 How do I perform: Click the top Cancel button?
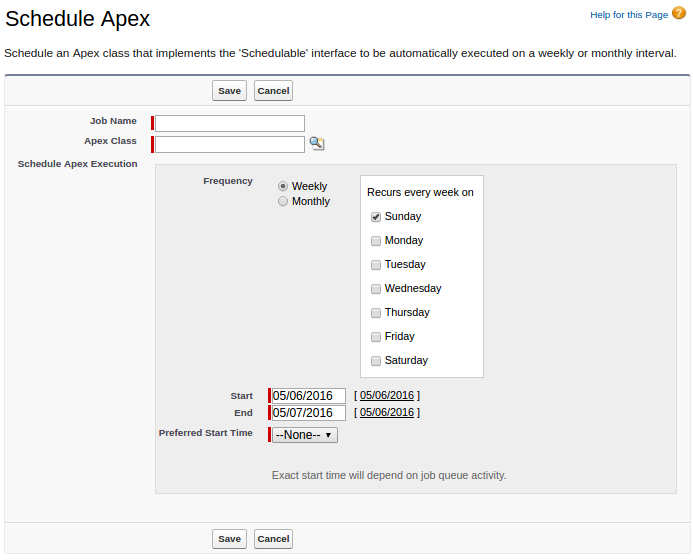pos(273,91)
